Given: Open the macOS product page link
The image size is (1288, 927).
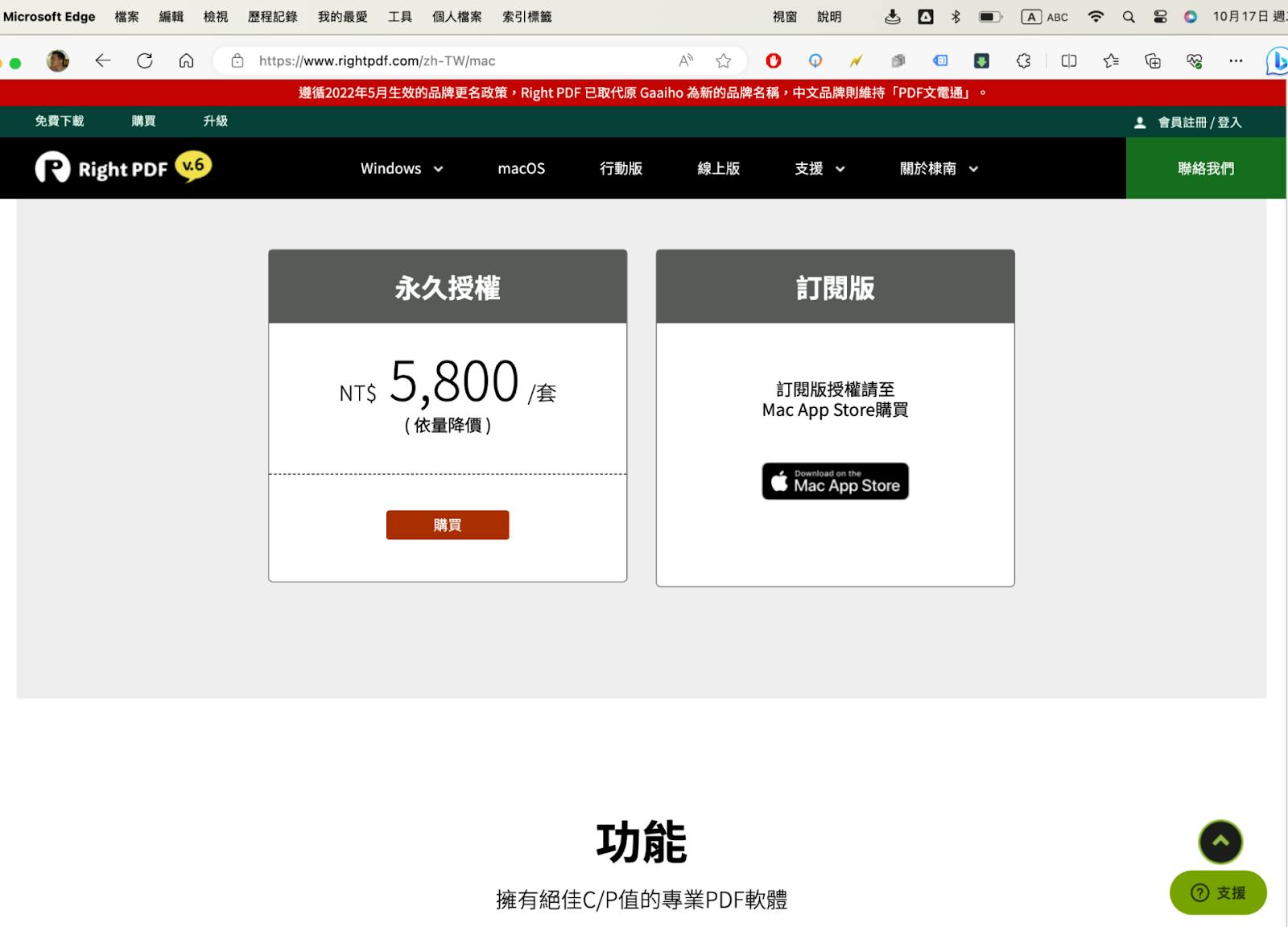Looking at the screenshot, I should click(521, 168).
